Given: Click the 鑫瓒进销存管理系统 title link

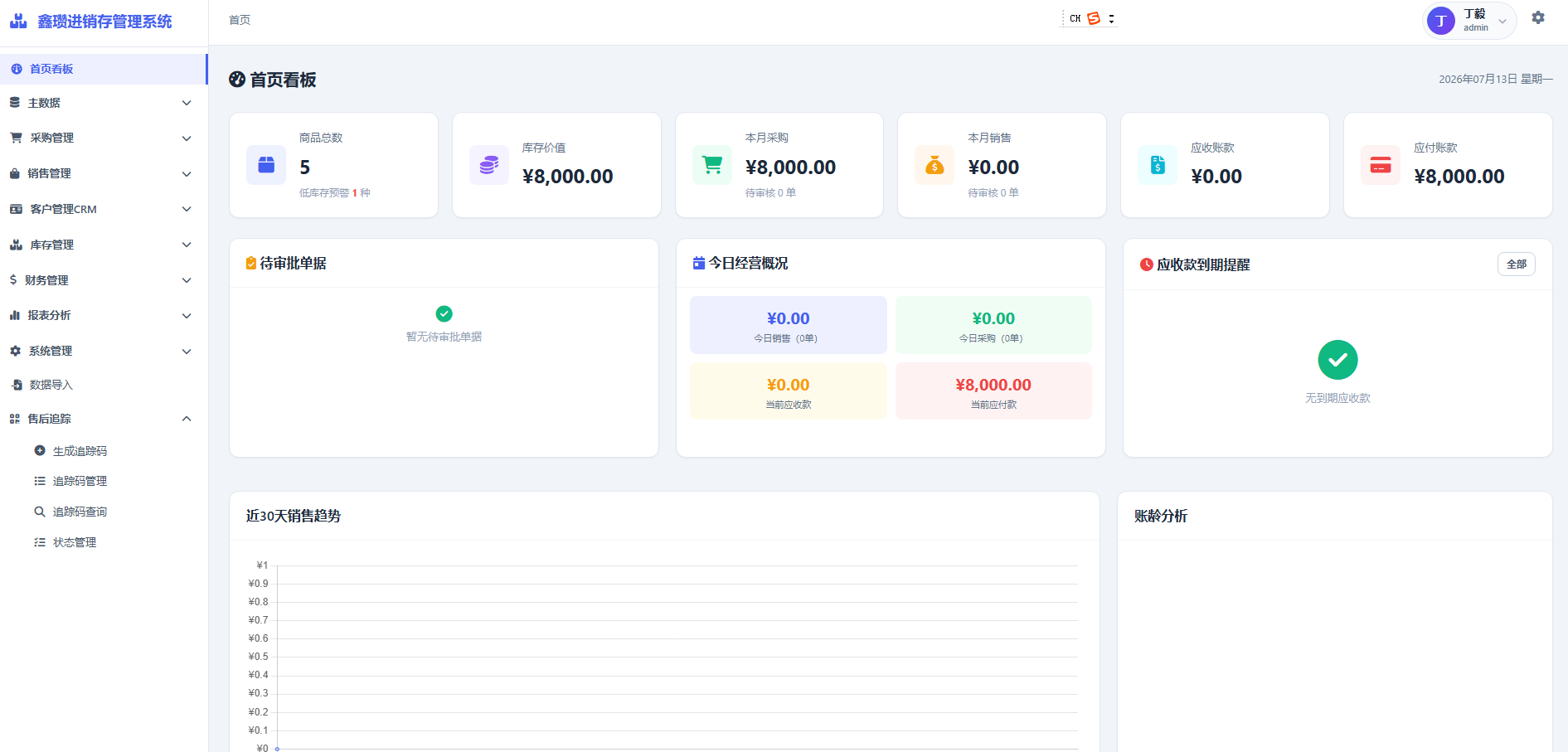Looking at the screenshot, I should click(x=104, y=22).
